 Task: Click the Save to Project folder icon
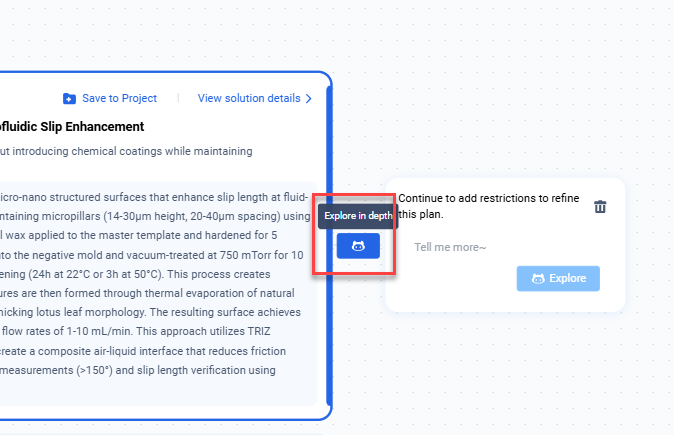pyautogui.click(x=69, y=98)
